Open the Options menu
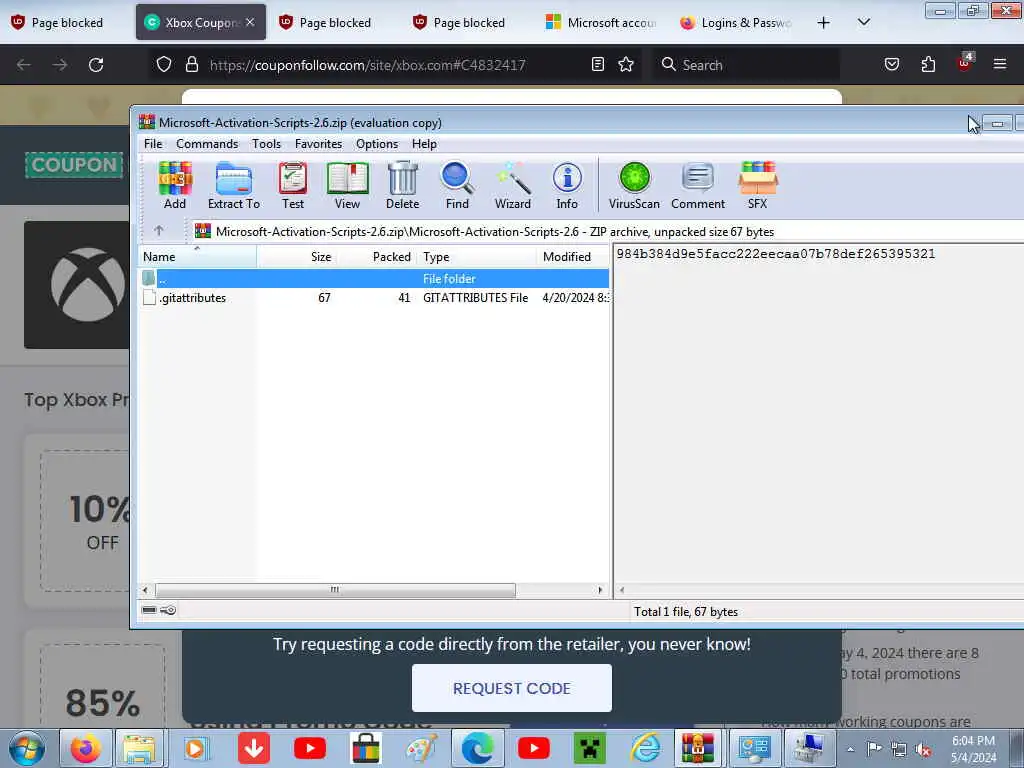The width and height of the screenshot is (1024, 768). click(377, 144)
